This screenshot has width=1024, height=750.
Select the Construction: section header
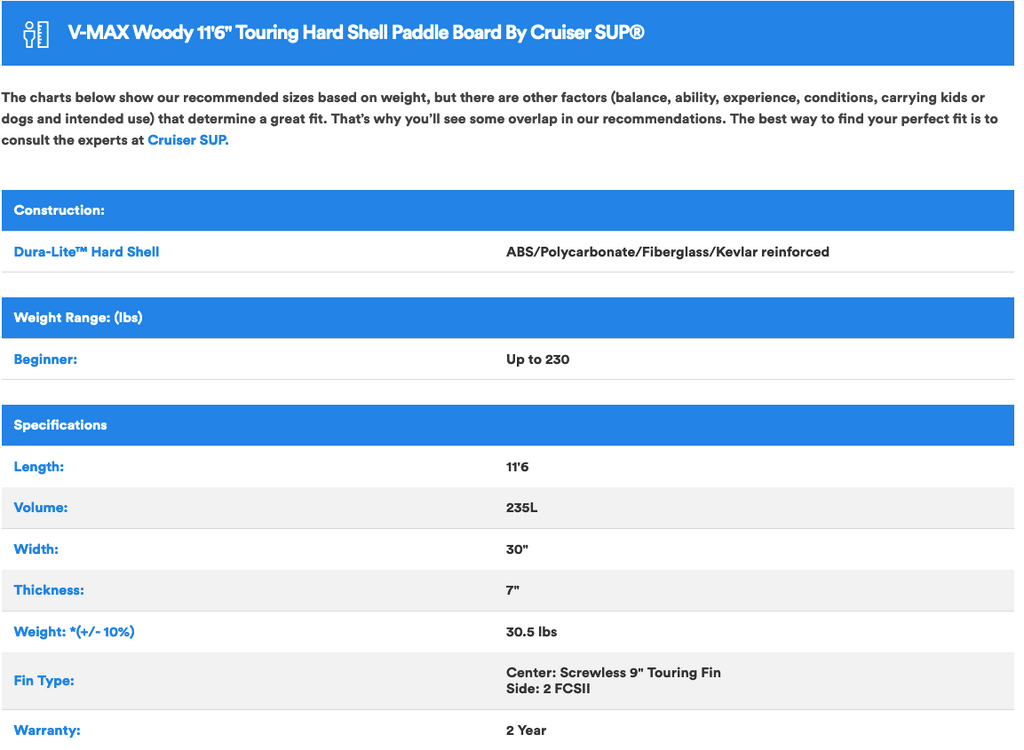59,210
